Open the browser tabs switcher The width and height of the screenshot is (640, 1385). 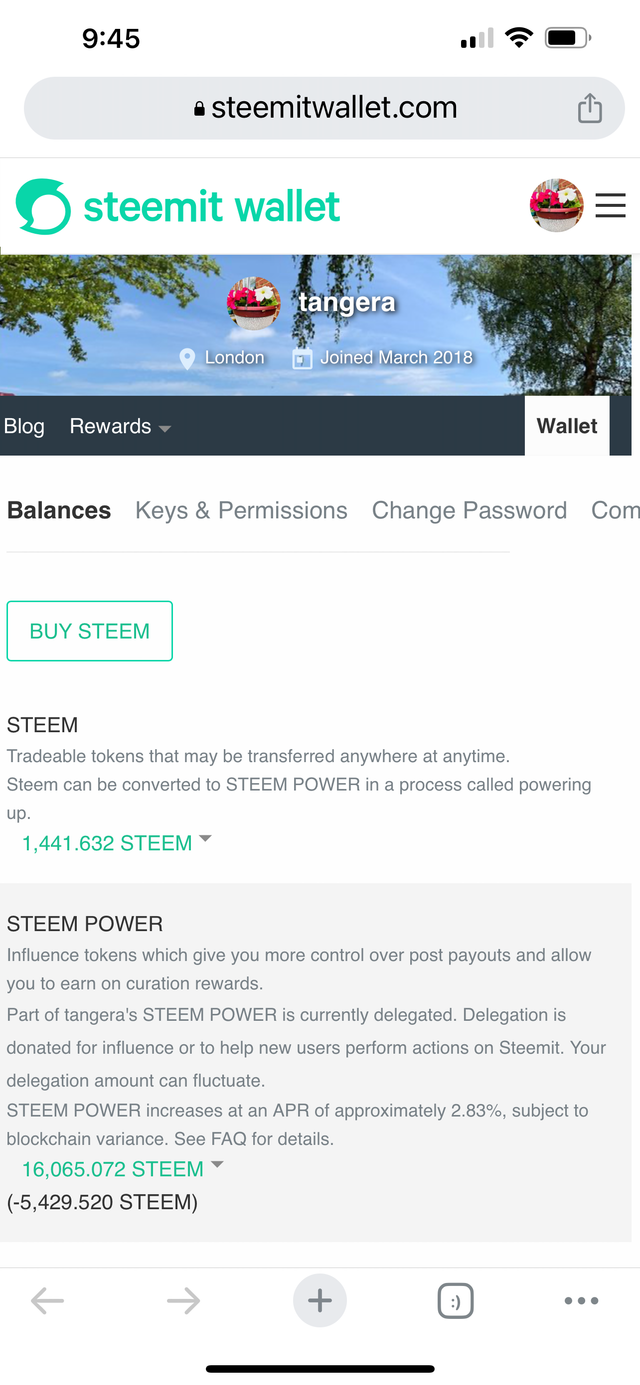coord(455,1301)
